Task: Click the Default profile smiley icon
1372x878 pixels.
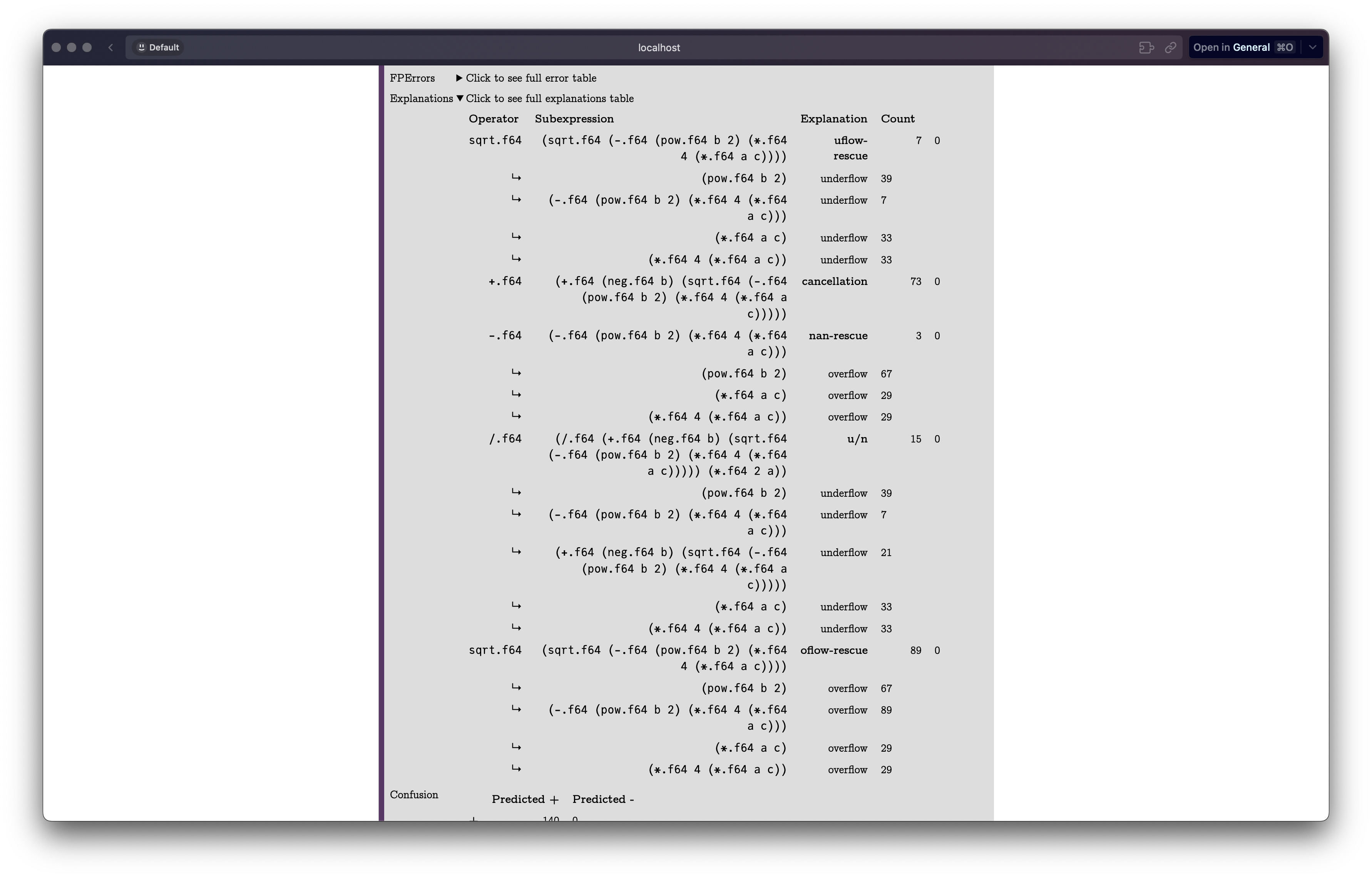Action: click(x=142, y=47)
